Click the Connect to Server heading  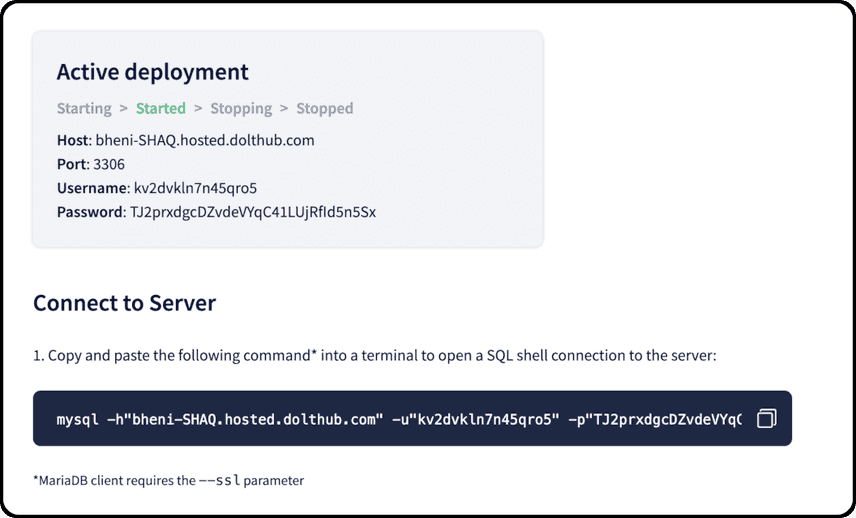124,303
